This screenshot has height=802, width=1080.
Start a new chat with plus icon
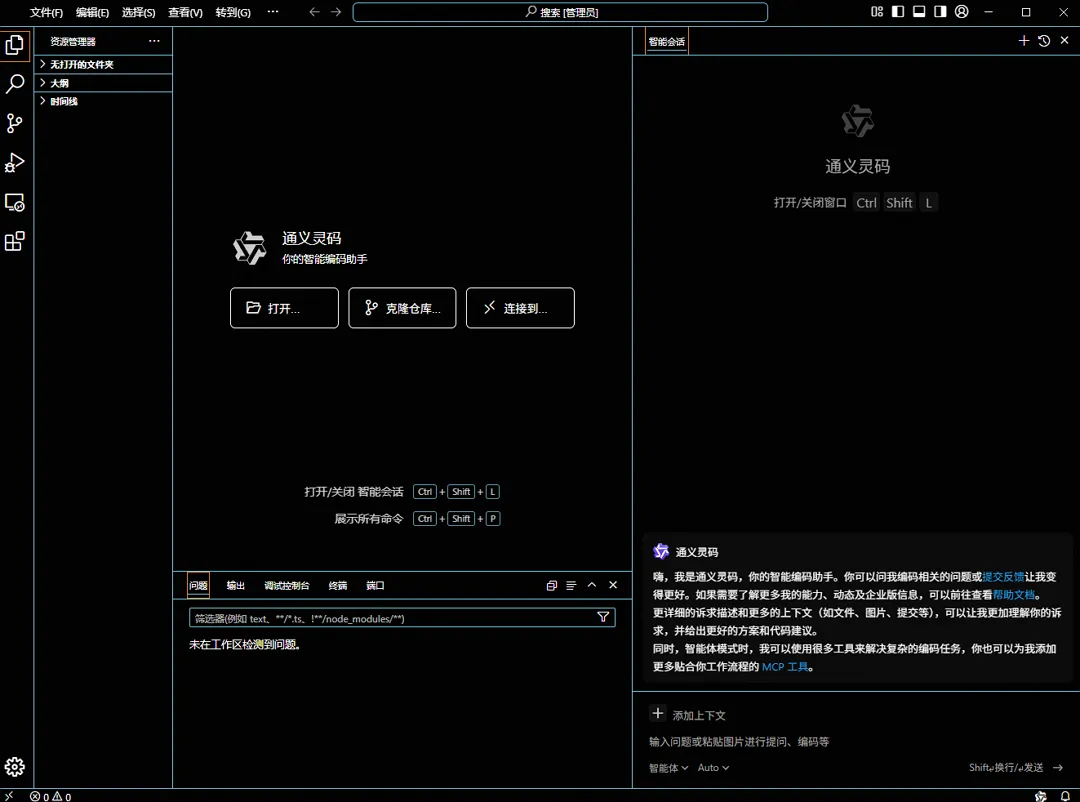coord(1024,41)
